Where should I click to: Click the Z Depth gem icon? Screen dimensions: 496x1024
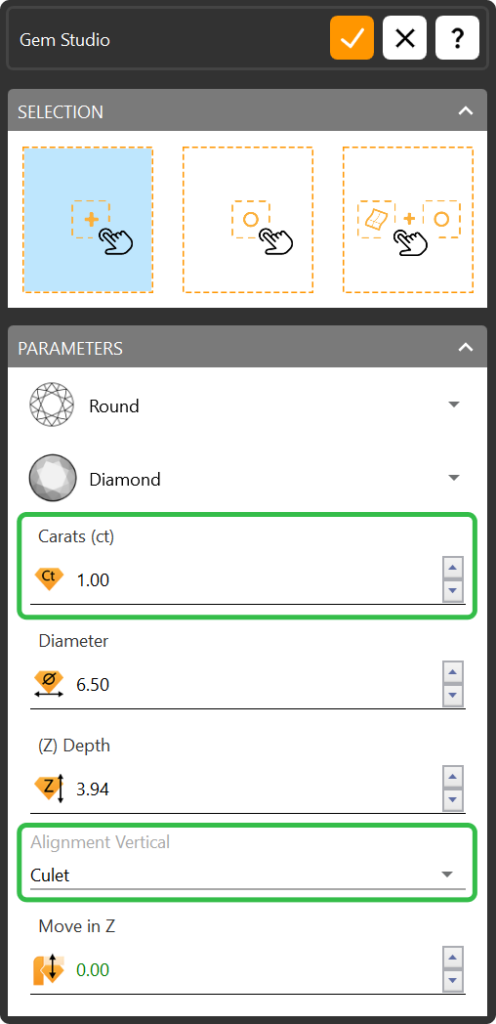(x=50, y=788)
